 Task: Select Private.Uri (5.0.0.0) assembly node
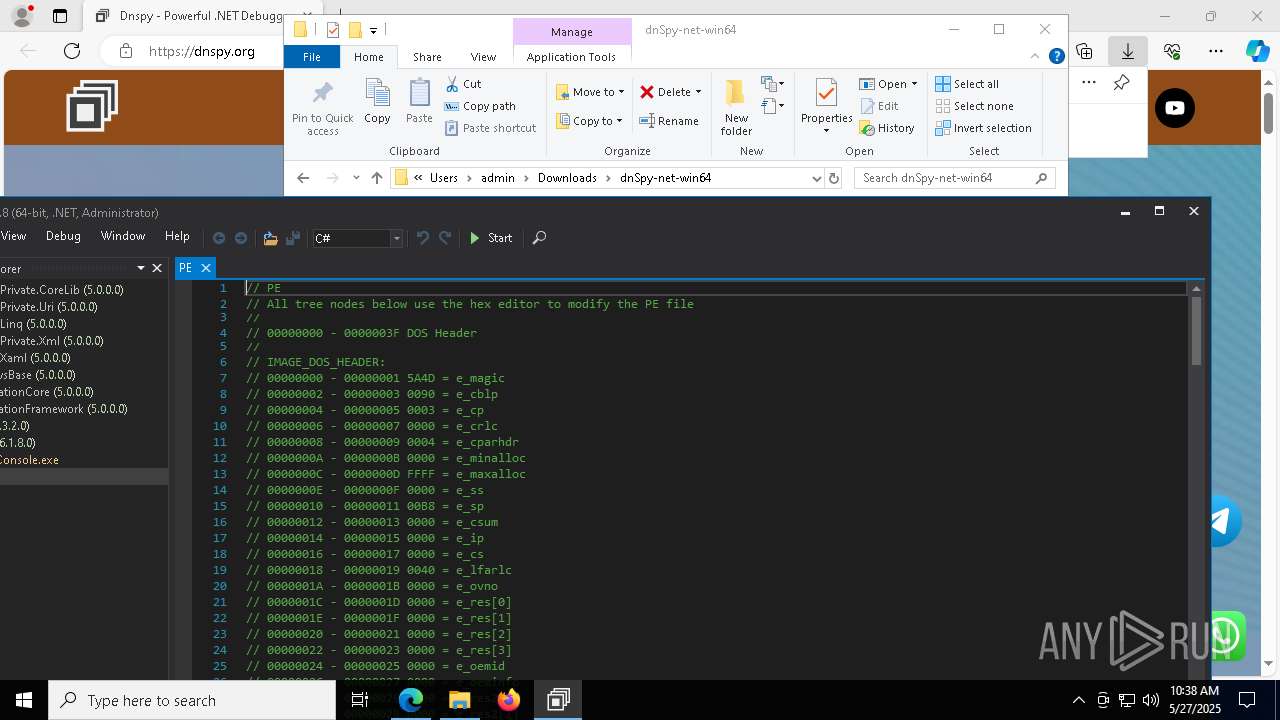[x=49, y=307]
